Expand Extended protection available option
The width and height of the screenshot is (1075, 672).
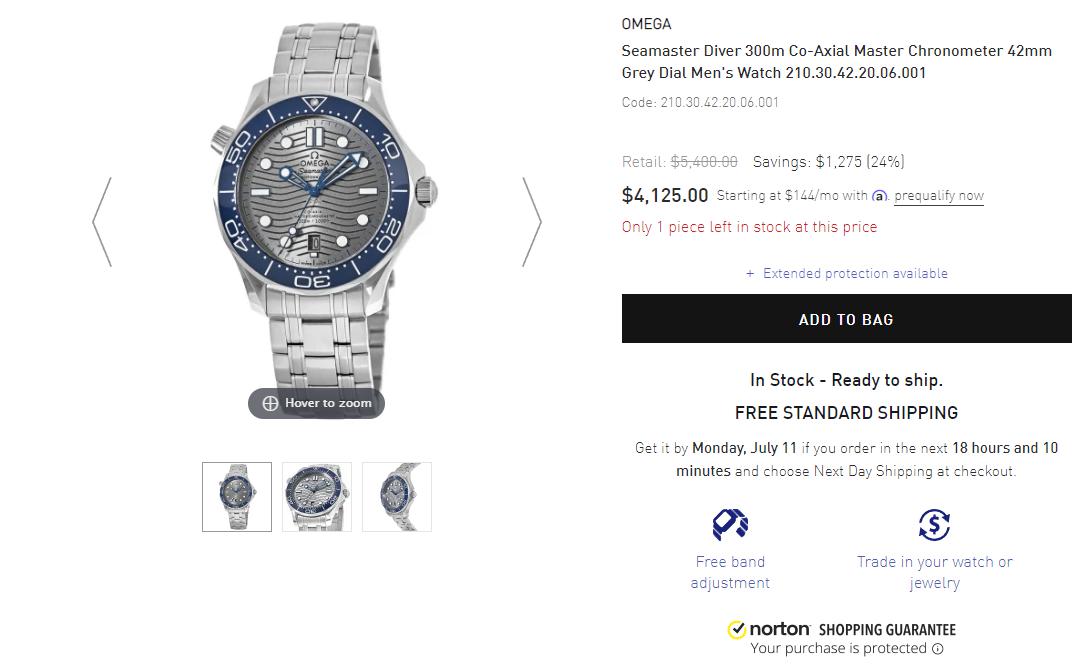coord(847,273)
